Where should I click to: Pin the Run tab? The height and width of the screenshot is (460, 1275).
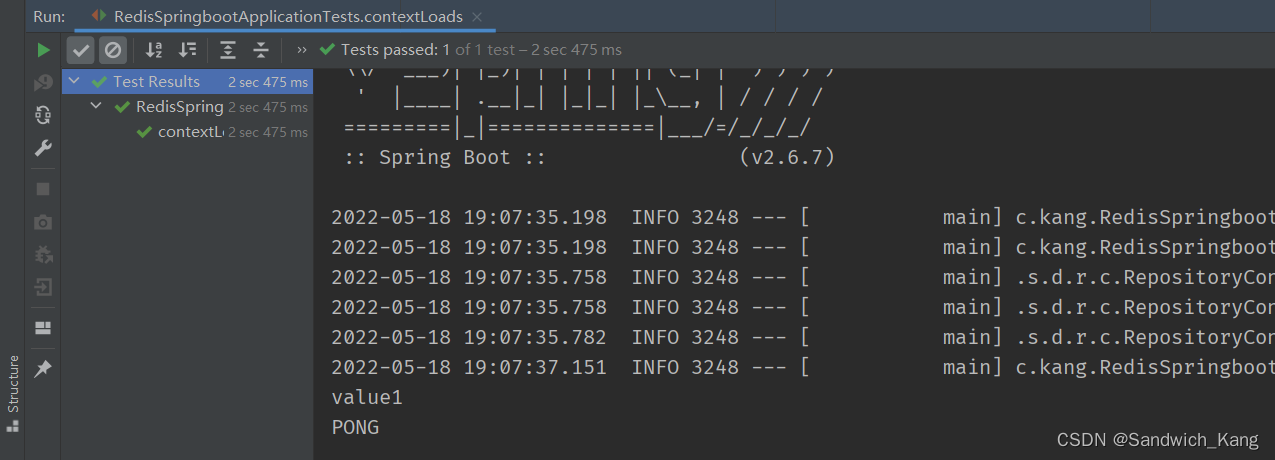(x=43, y=369)
